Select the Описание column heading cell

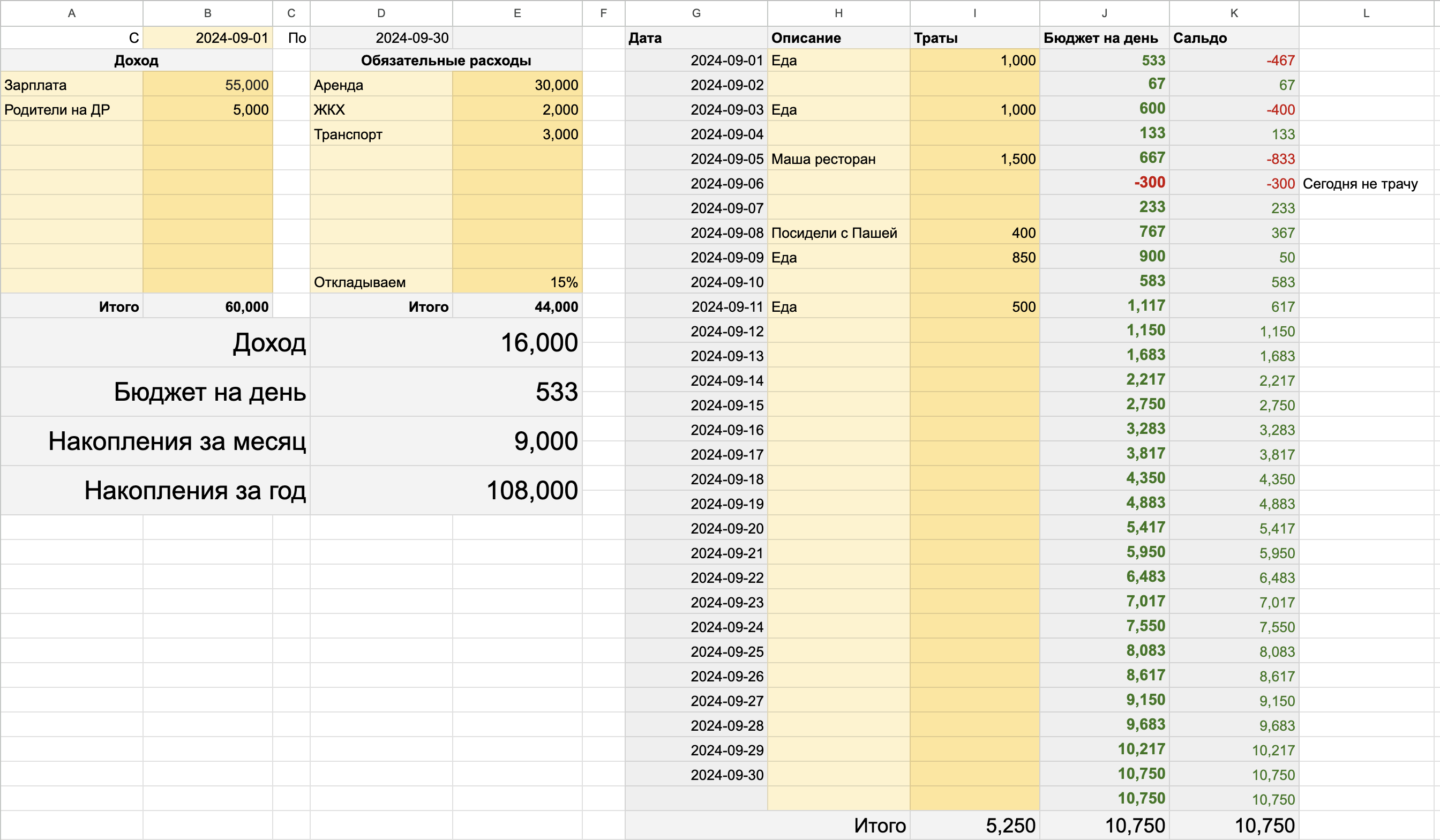838,37
